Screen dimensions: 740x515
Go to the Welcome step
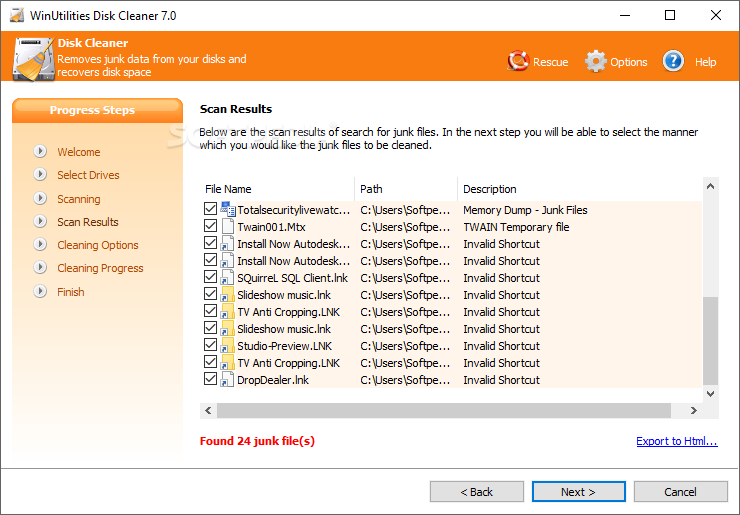pos(79,152)
